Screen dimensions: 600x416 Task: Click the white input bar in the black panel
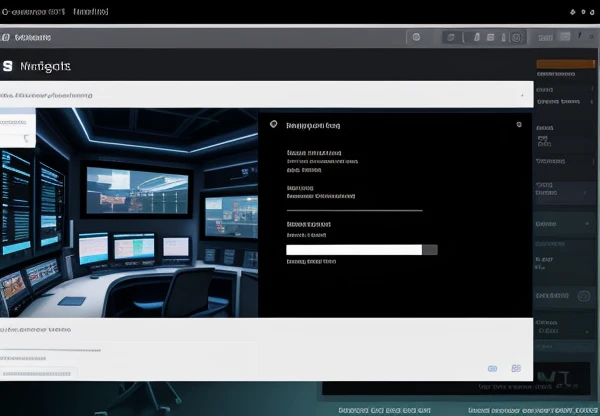(354, 250)
